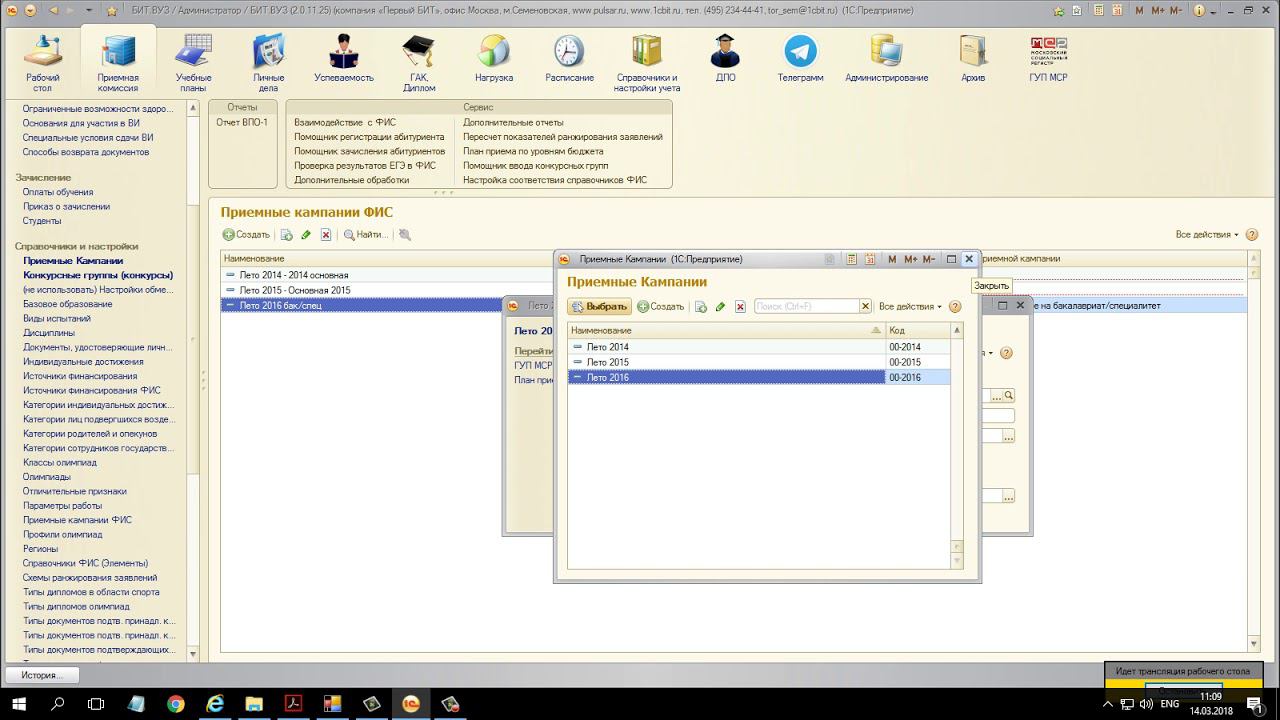Click the Выбрать button in Приемные Кампании dialog
1280x720 pixels.
click(x=599, y=307)
